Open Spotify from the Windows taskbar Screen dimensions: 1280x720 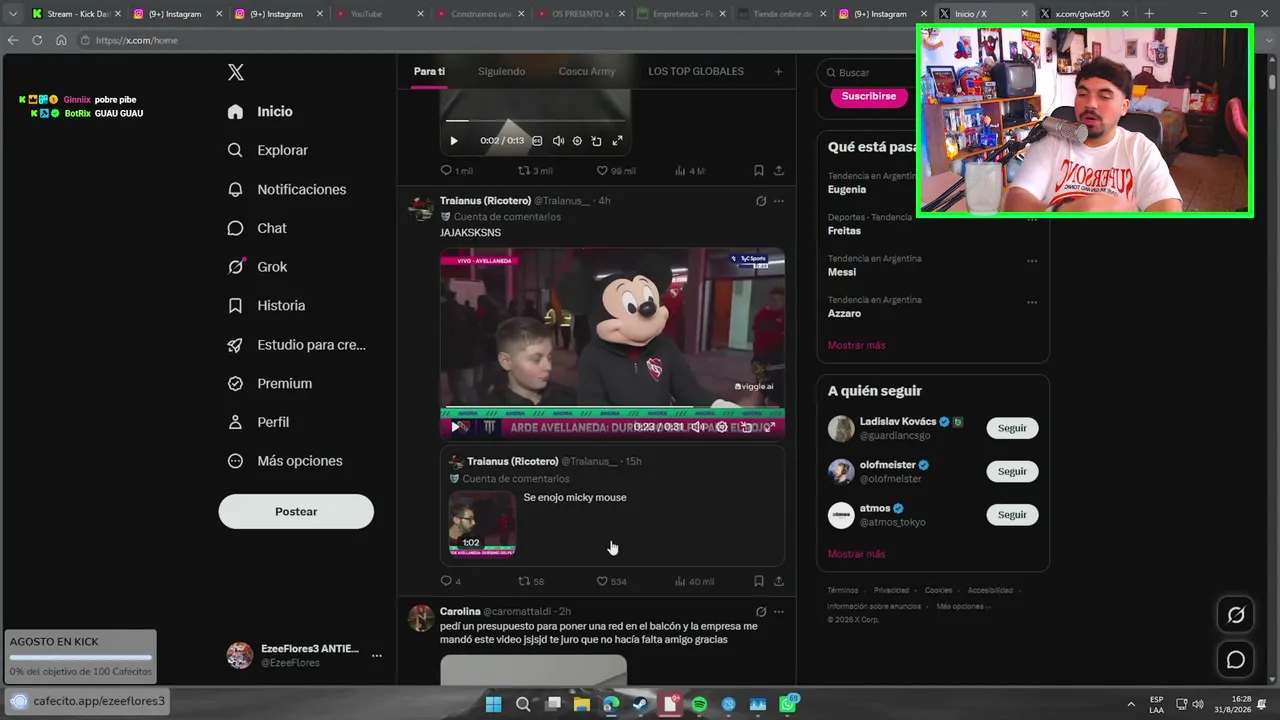pos(699,704)
